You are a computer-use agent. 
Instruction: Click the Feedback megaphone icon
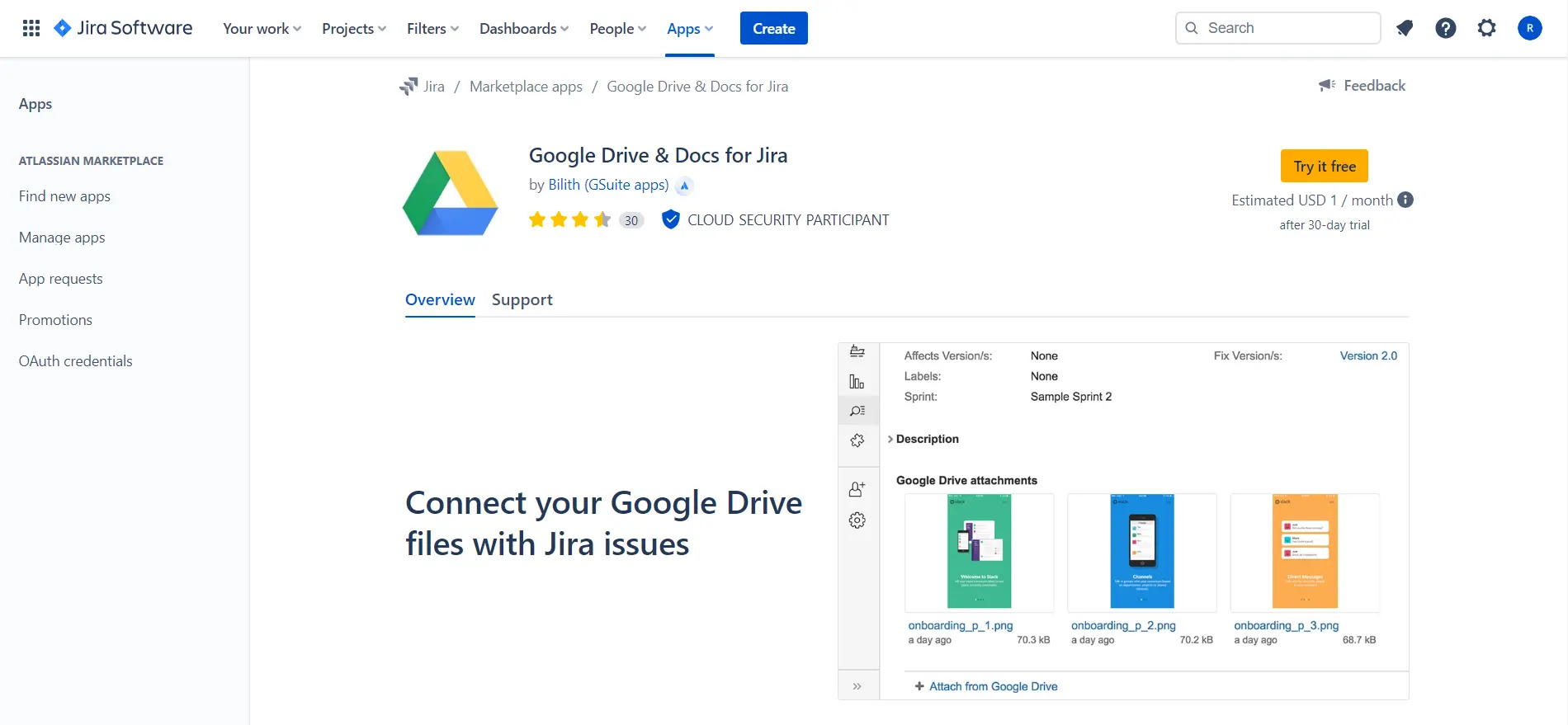click(x=1327, y=85)
